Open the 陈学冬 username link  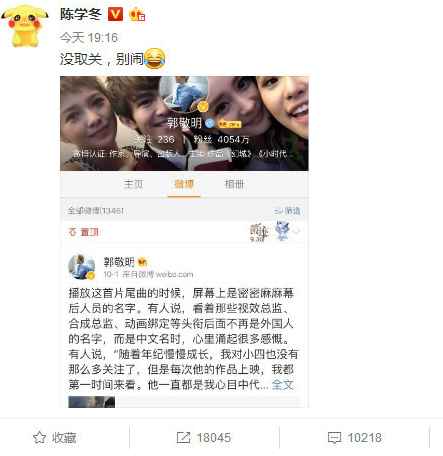(81, 14)
